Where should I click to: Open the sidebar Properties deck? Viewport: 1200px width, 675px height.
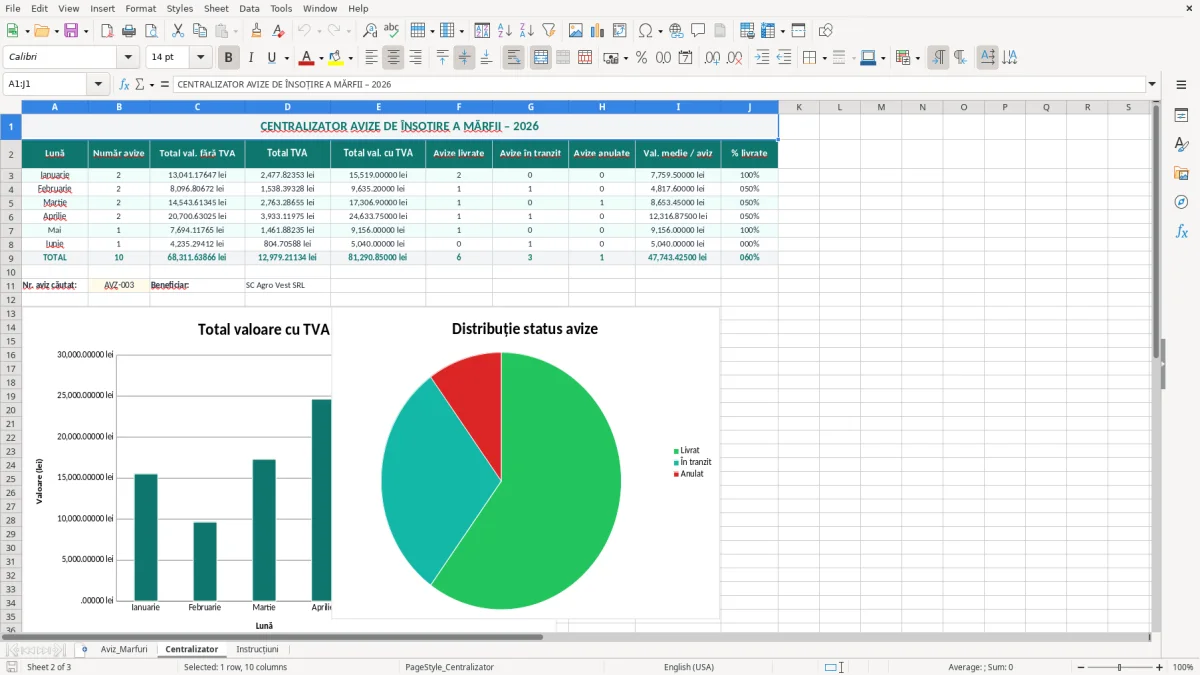pyautogui.click(x=1181, y=115)
